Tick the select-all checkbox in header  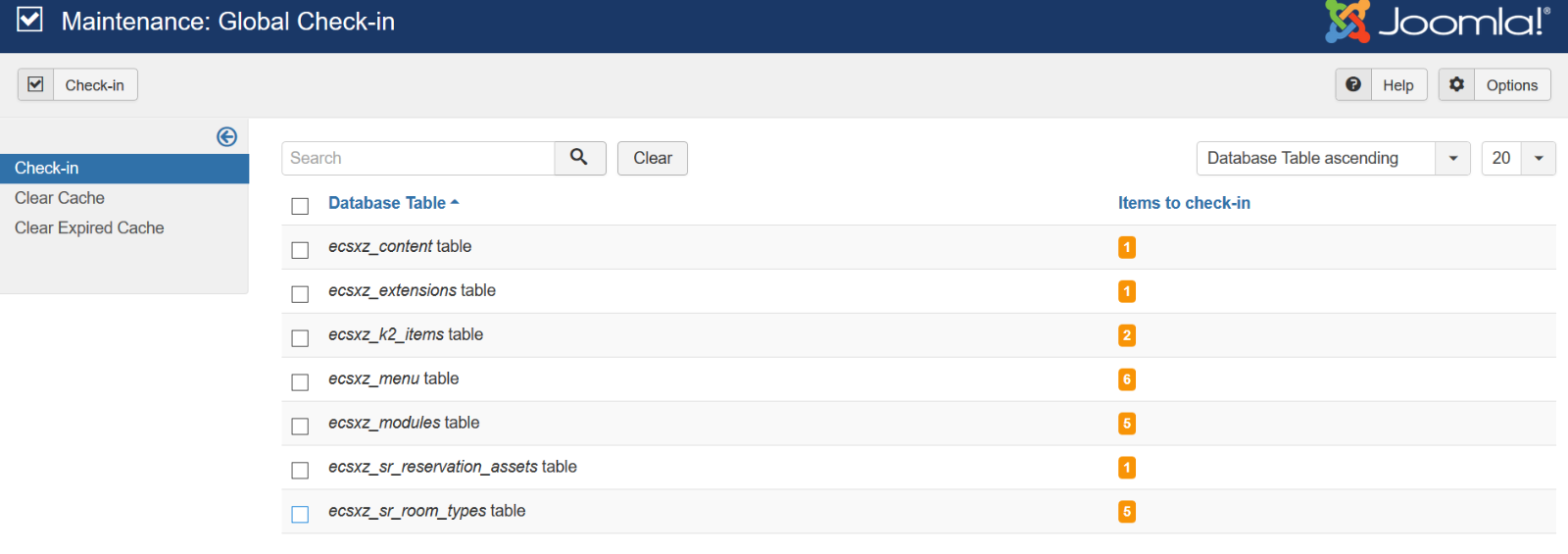click(300, 206)
